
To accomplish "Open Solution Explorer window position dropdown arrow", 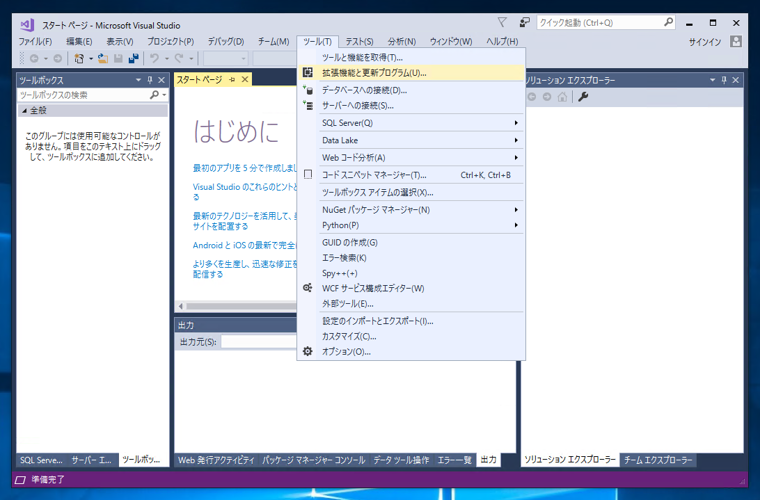I will pyautogui.click(x=712, y=80).
